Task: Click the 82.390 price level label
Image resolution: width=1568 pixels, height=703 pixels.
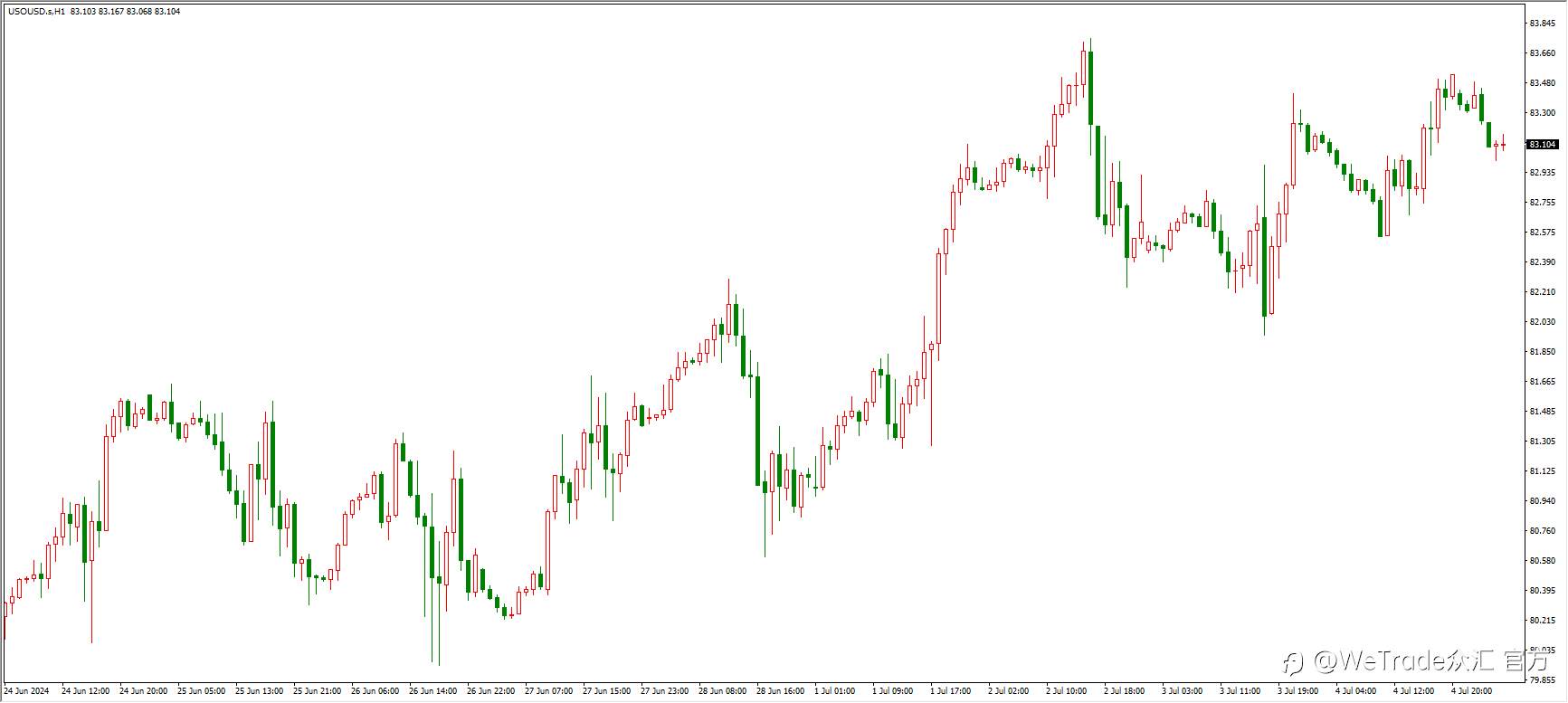Action: 1542,262
